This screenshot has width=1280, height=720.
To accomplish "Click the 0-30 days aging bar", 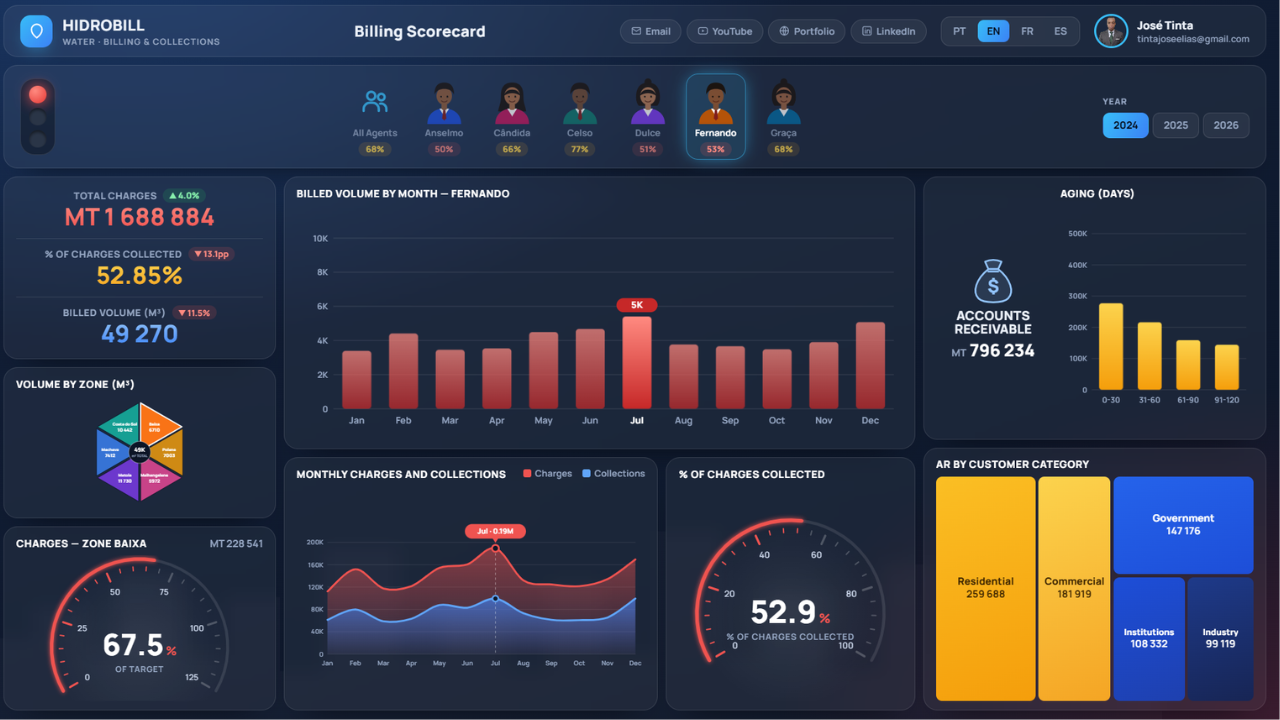I will (1111, 346).
